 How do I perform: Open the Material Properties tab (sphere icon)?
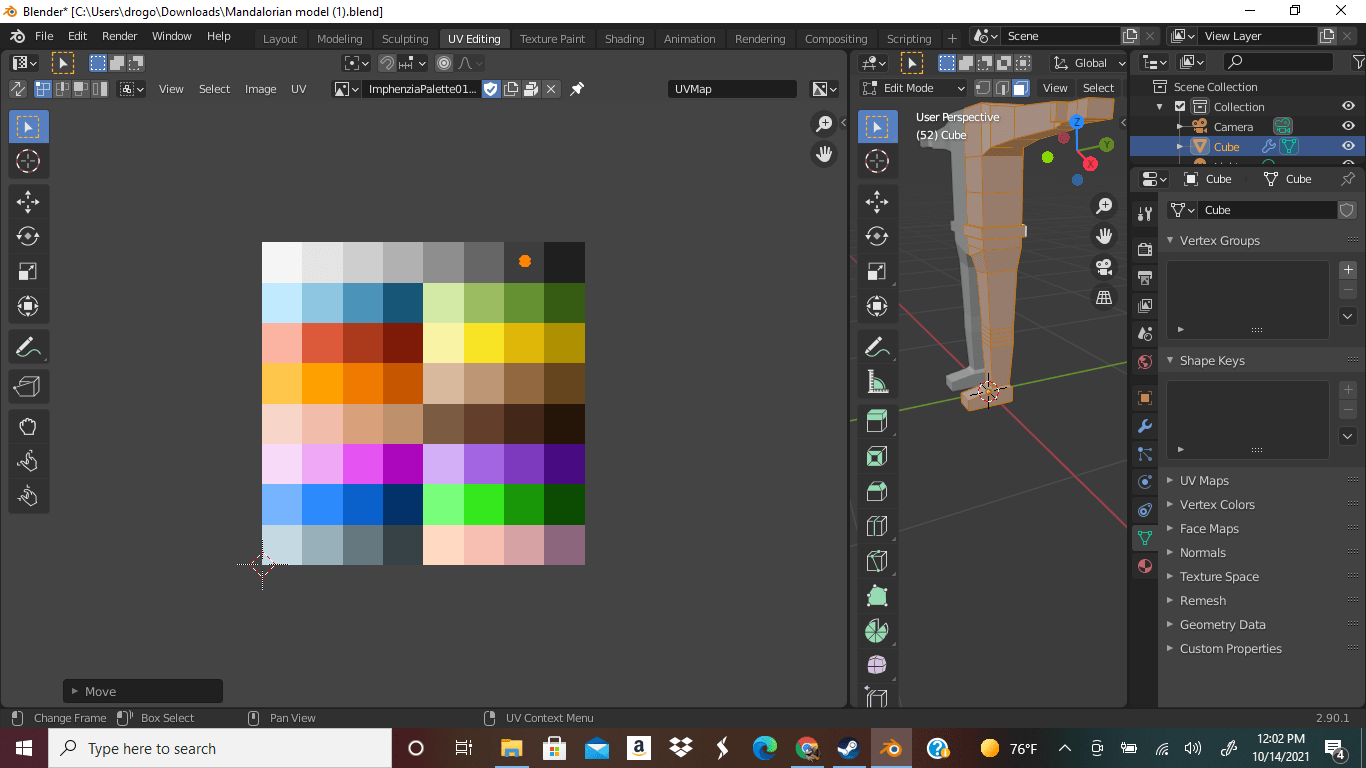tap(1144, 566)
